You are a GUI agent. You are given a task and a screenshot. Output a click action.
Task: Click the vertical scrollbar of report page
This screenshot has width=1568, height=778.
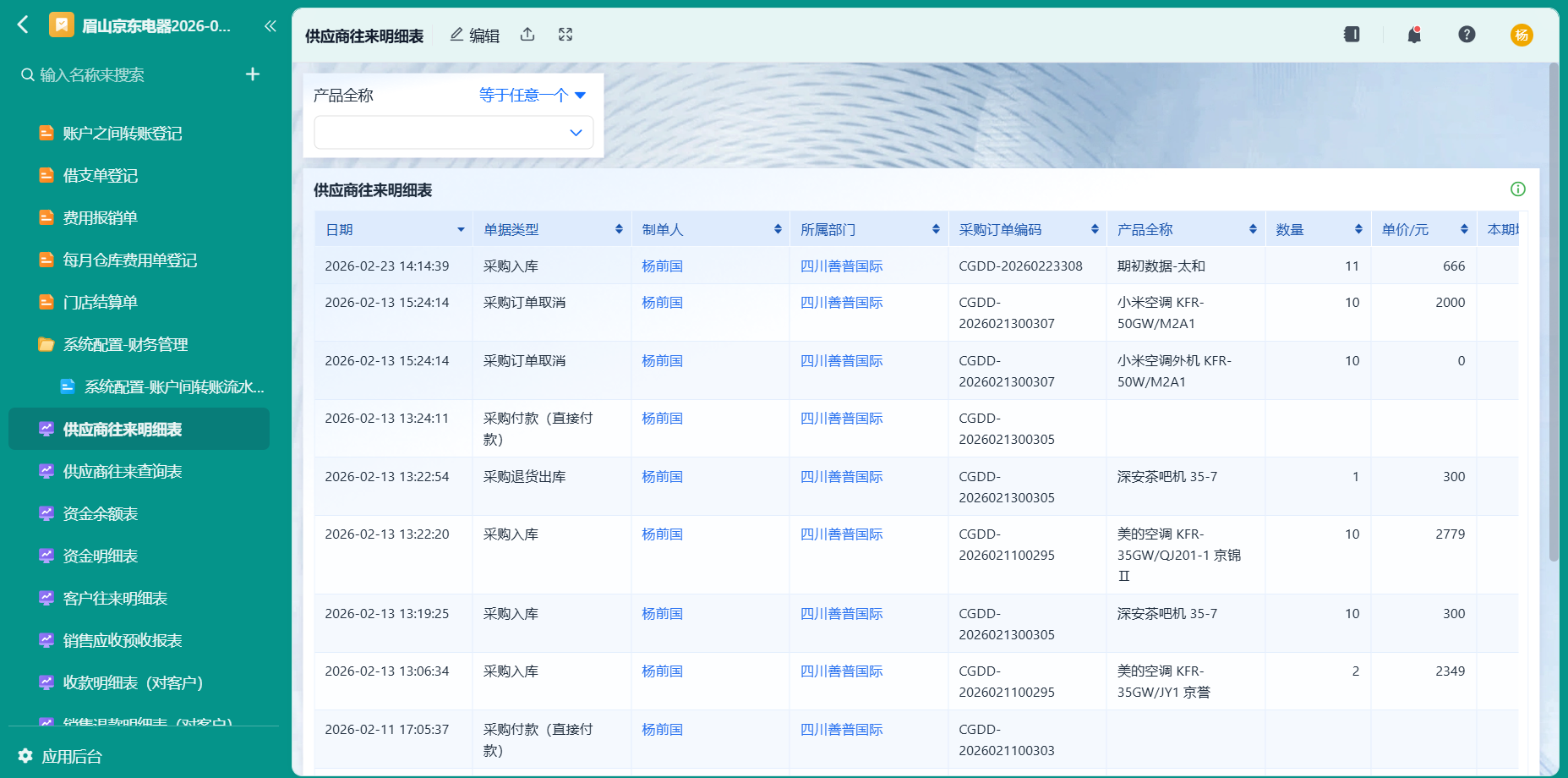pos(1554,313)
